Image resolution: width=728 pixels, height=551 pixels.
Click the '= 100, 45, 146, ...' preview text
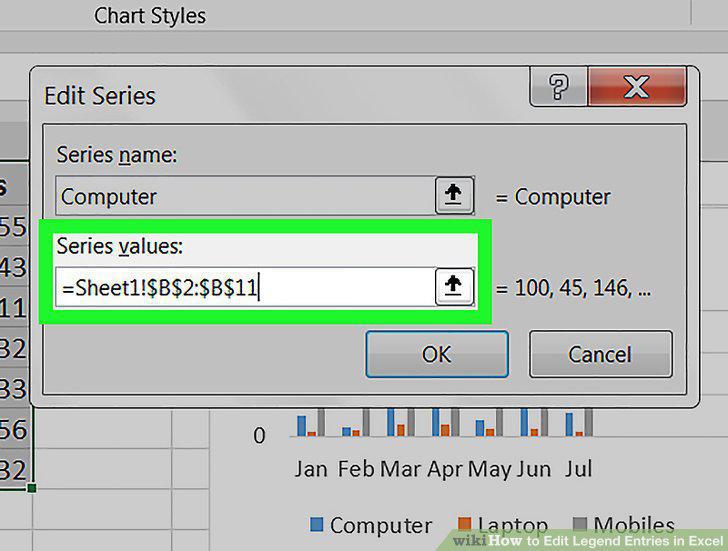click(x=573, y=288)
